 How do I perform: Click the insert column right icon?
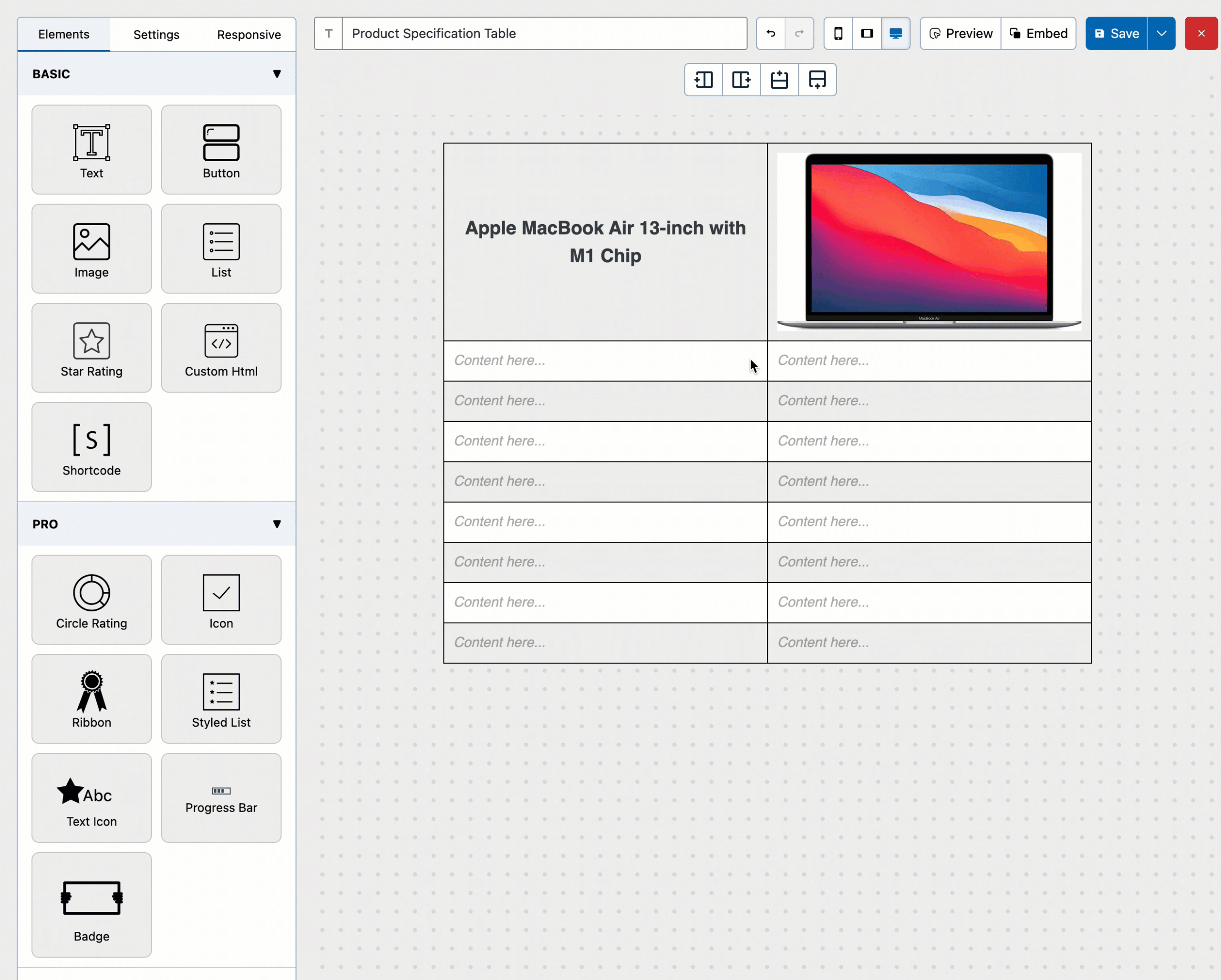pyautogui.click(x=741, y=80)
